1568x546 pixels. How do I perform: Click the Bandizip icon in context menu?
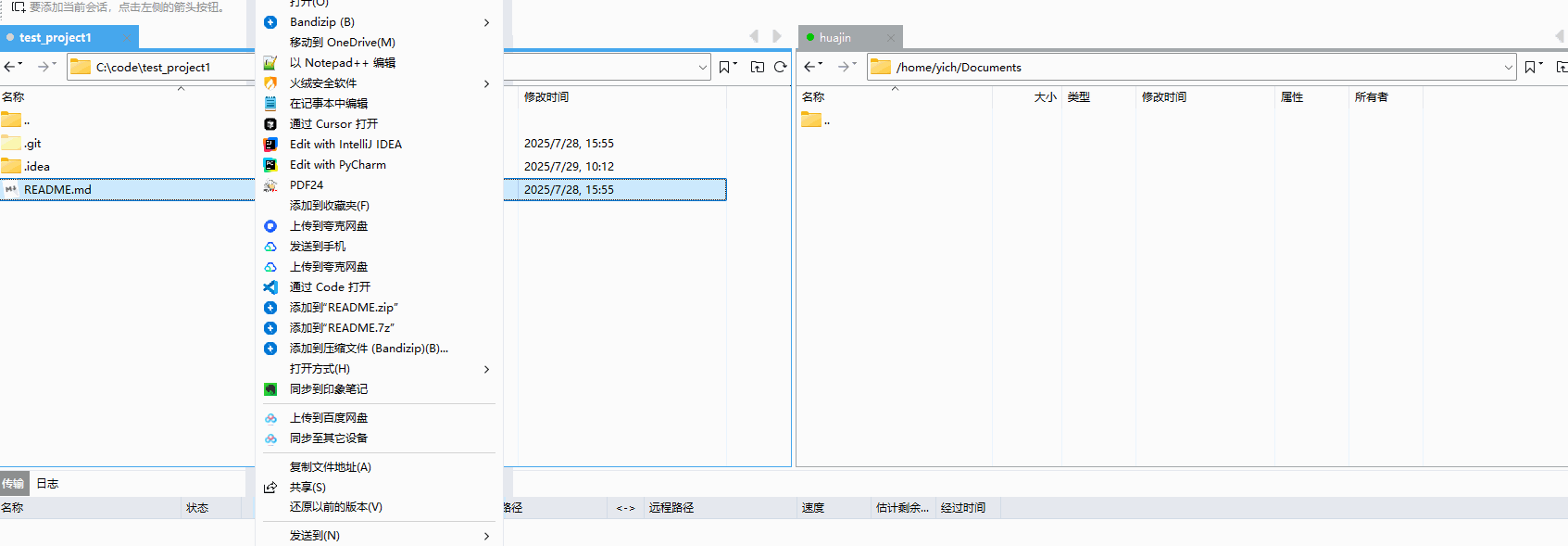[x=270, y=22]
